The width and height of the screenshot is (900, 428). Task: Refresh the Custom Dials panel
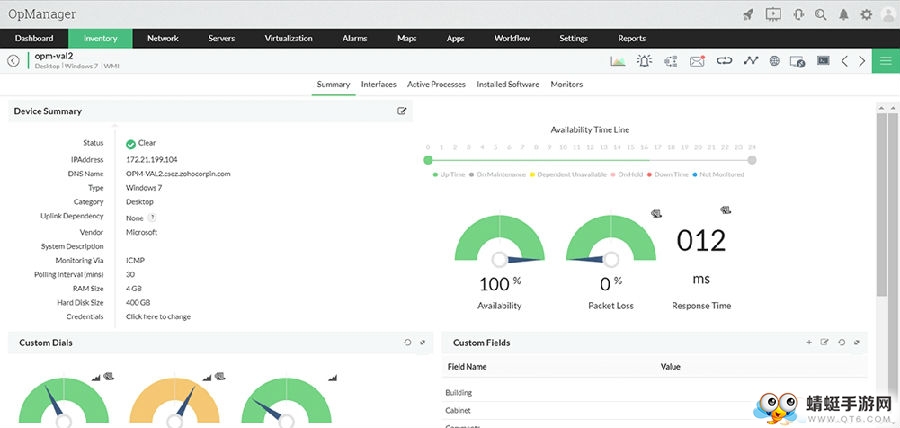click(408, 343)
